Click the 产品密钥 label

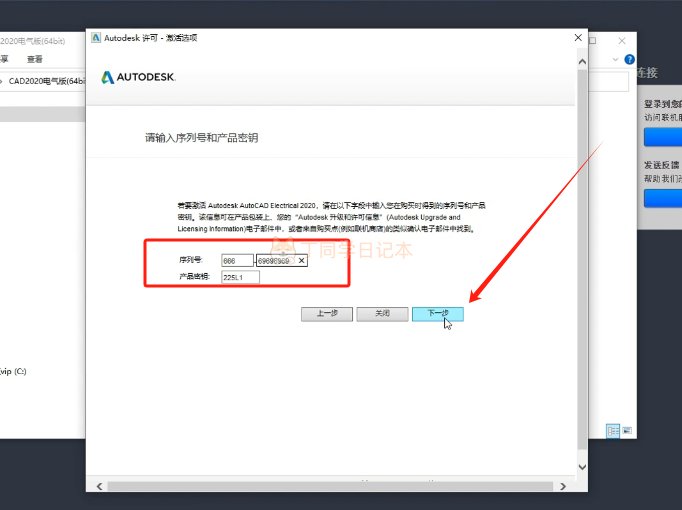point(194,277)
